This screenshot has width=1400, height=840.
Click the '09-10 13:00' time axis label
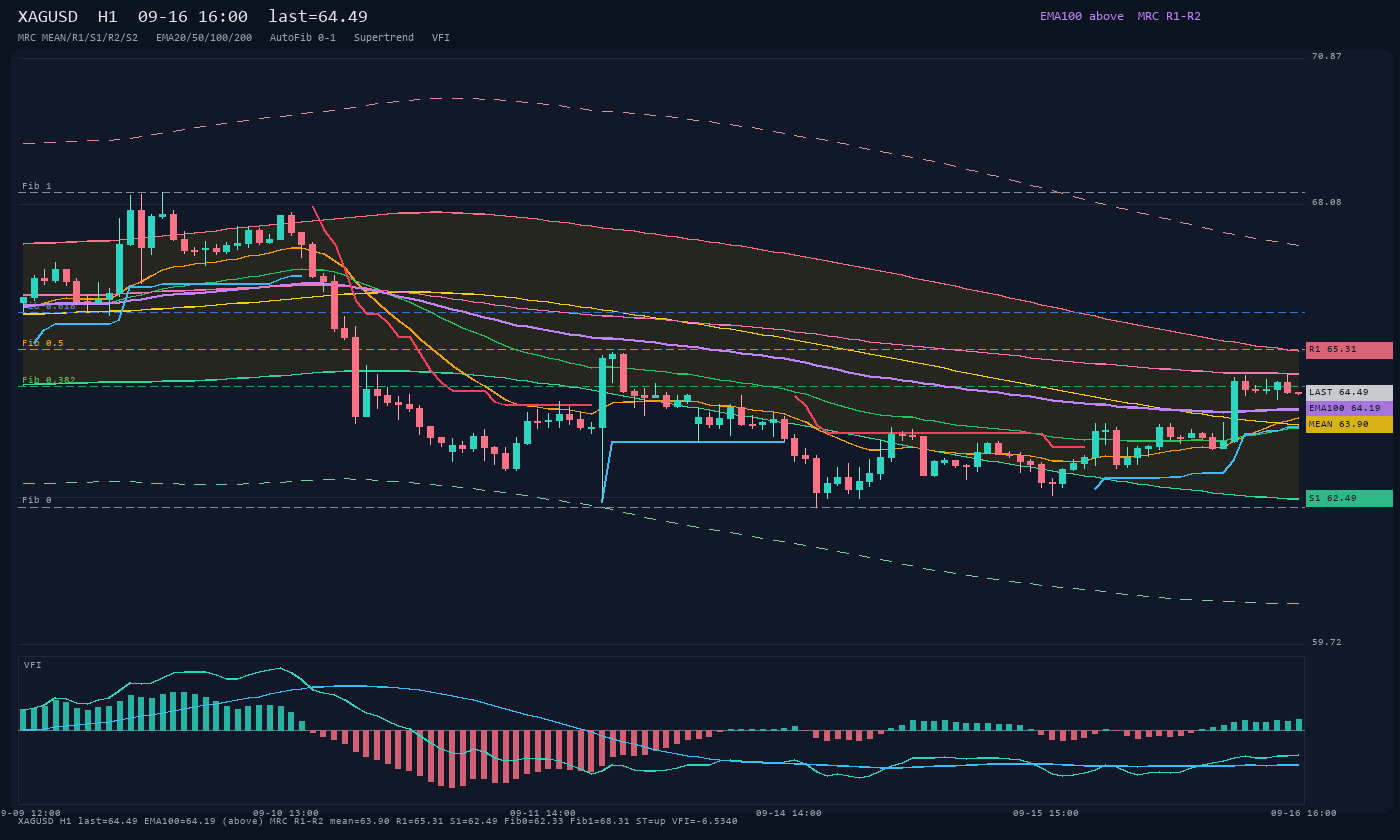[x=286, y=813]
